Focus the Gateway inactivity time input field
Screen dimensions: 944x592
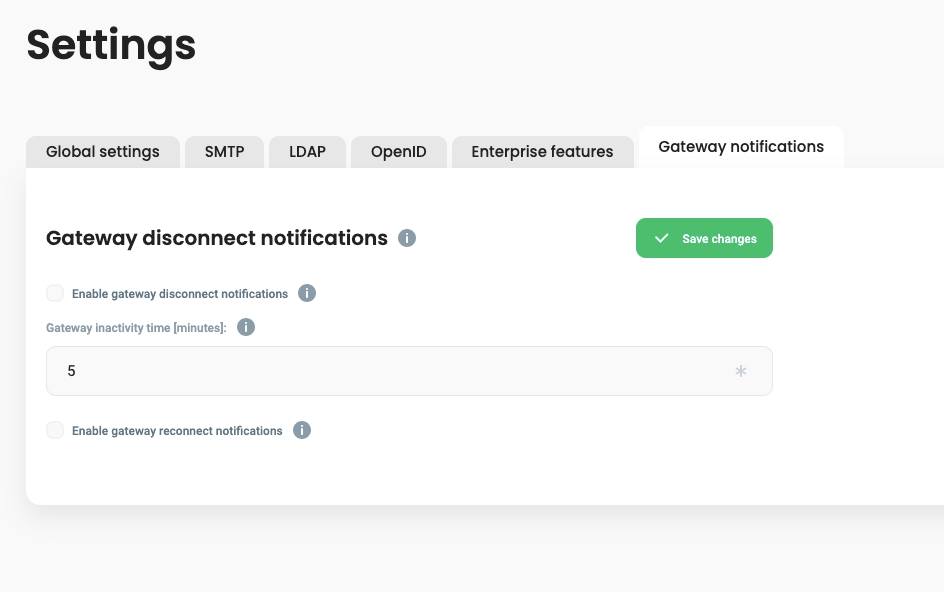pos(390,371)
